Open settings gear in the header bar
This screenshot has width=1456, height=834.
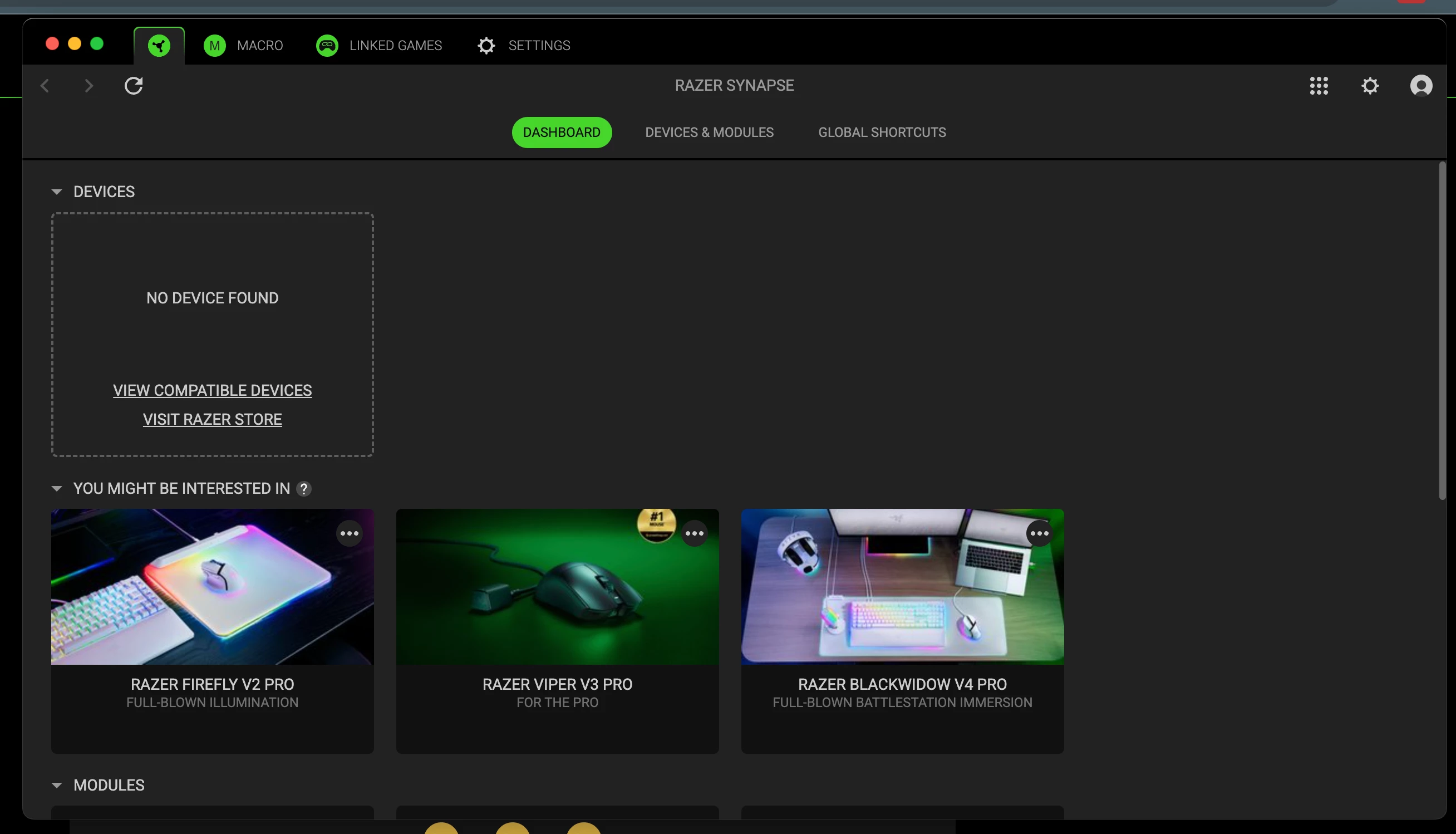click(1370, 86)
